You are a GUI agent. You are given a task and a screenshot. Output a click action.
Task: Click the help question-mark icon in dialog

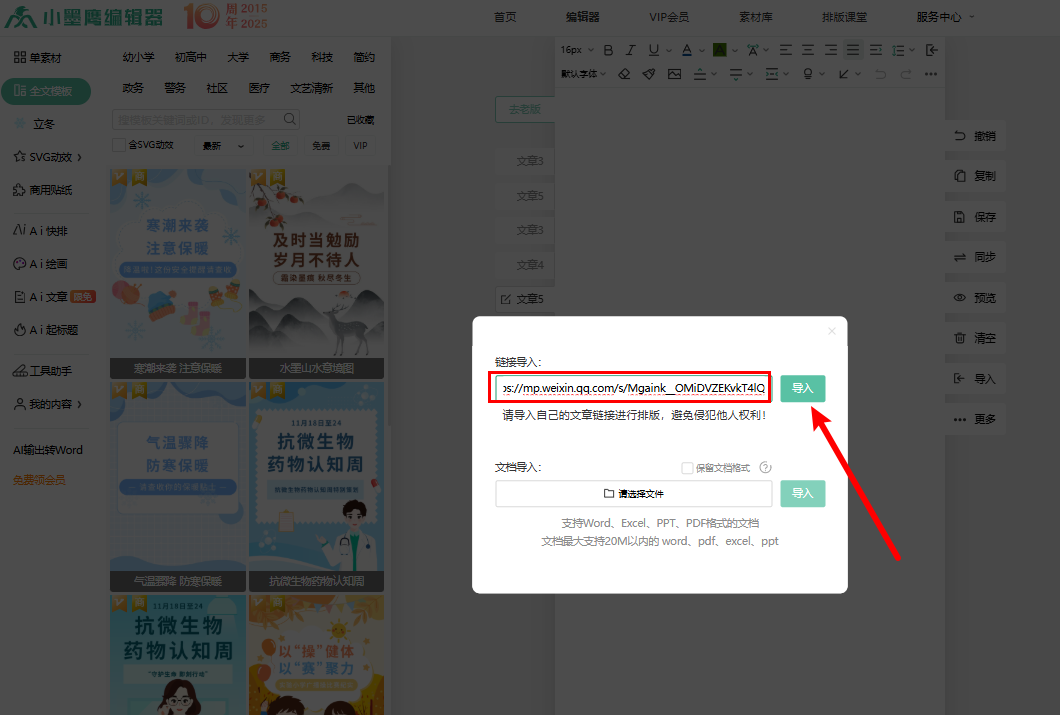765,467
